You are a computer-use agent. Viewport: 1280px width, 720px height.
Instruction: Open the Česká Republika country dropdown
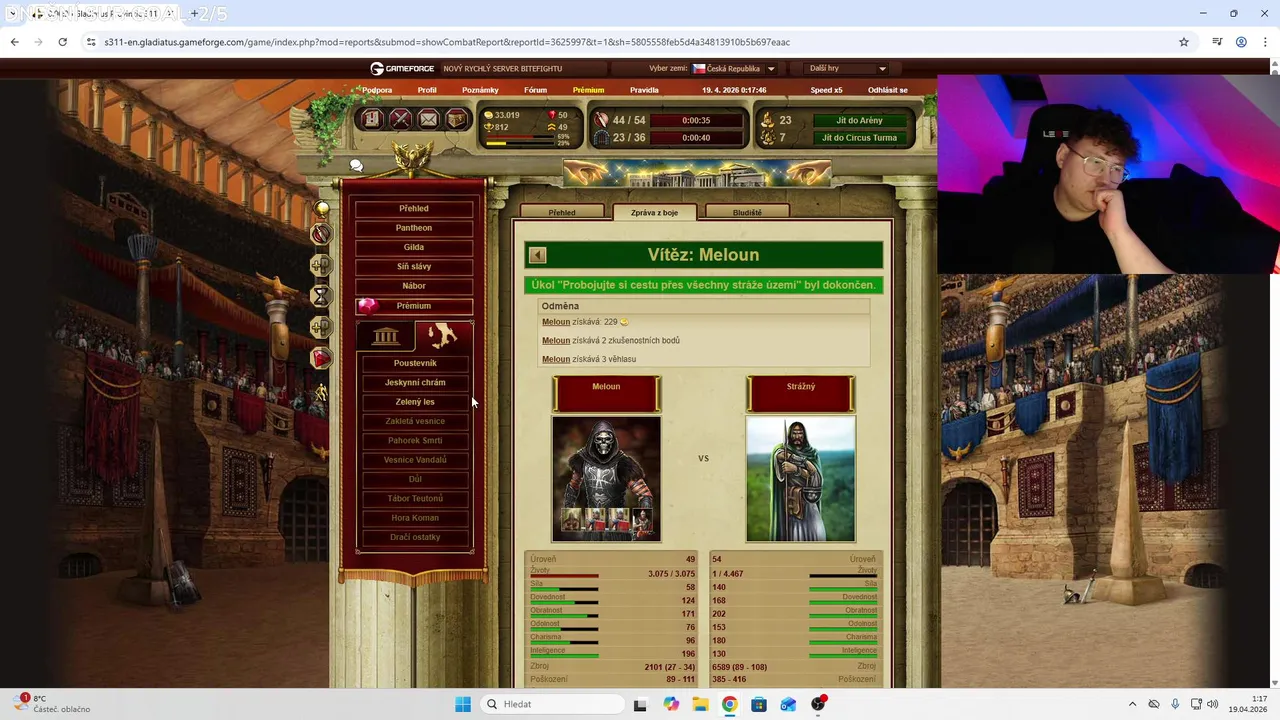[x=734, y=68]
